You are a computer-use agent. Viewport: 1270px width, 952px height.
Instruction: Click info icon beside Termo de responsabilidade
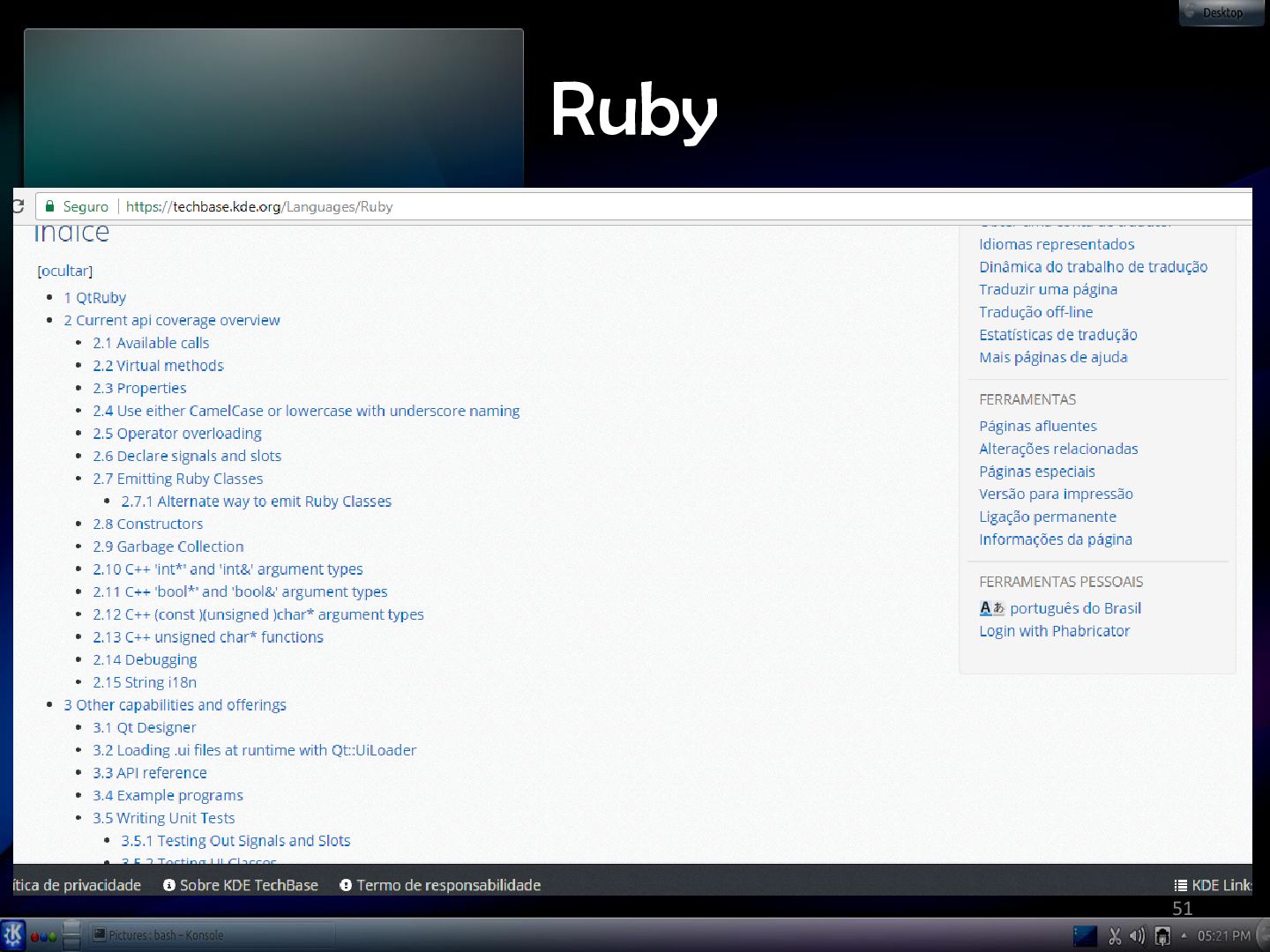pos(346,885)
